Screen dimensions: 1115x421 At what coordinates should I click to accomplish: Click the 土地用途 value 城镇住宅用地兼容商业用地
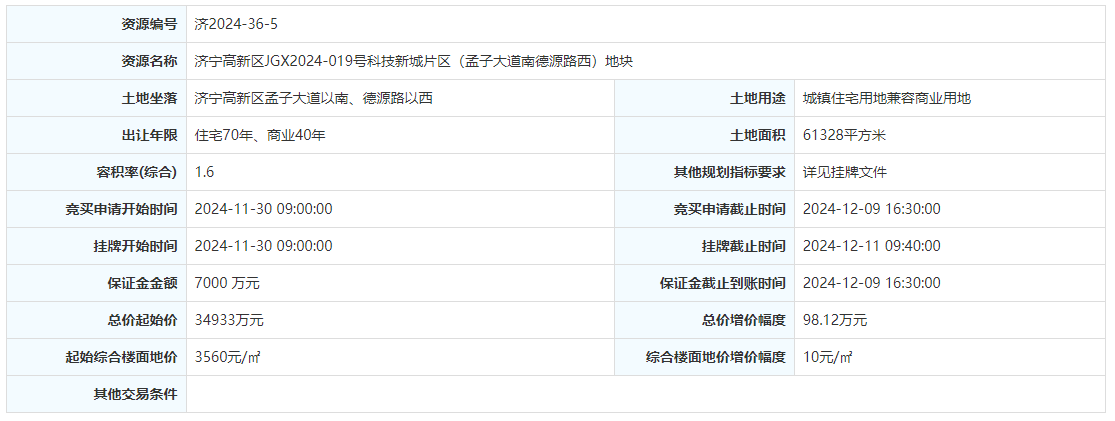point(887,98)
